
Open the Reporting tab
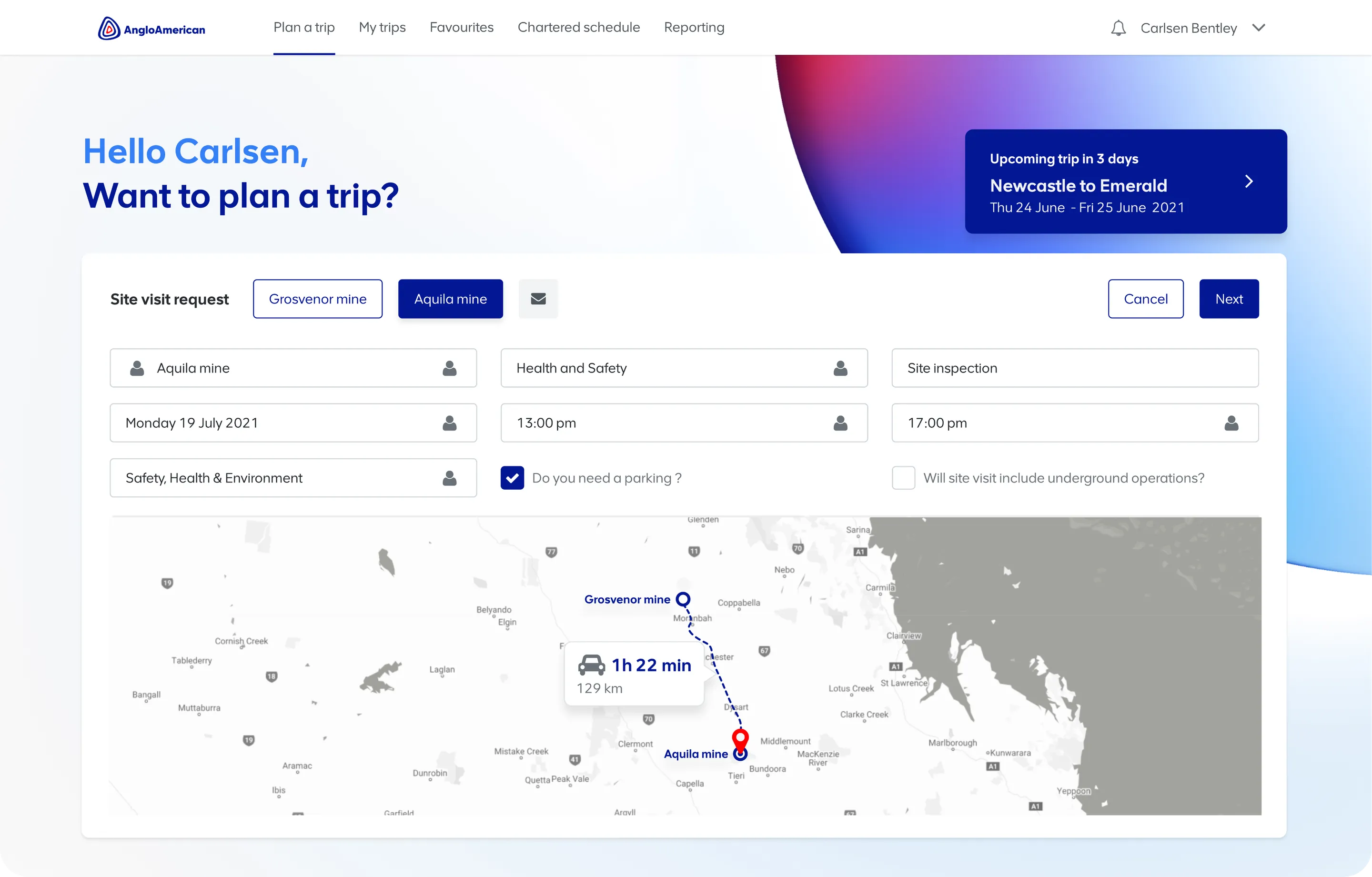pyautogui.click(x=694, y=27)
